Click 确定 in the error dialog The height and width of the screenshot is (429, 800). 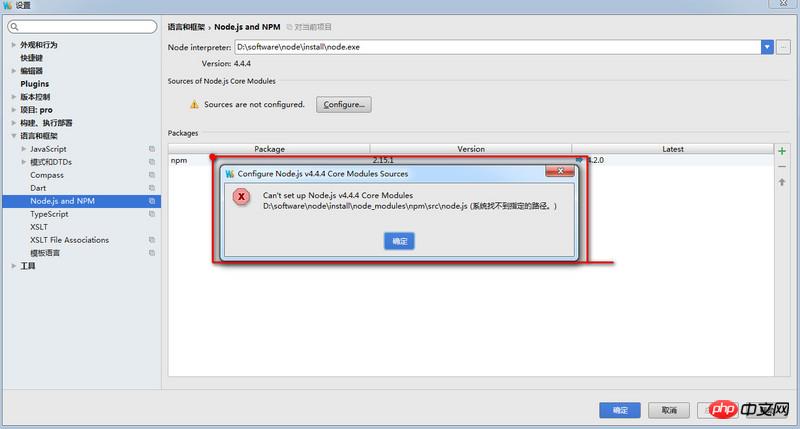399,241
